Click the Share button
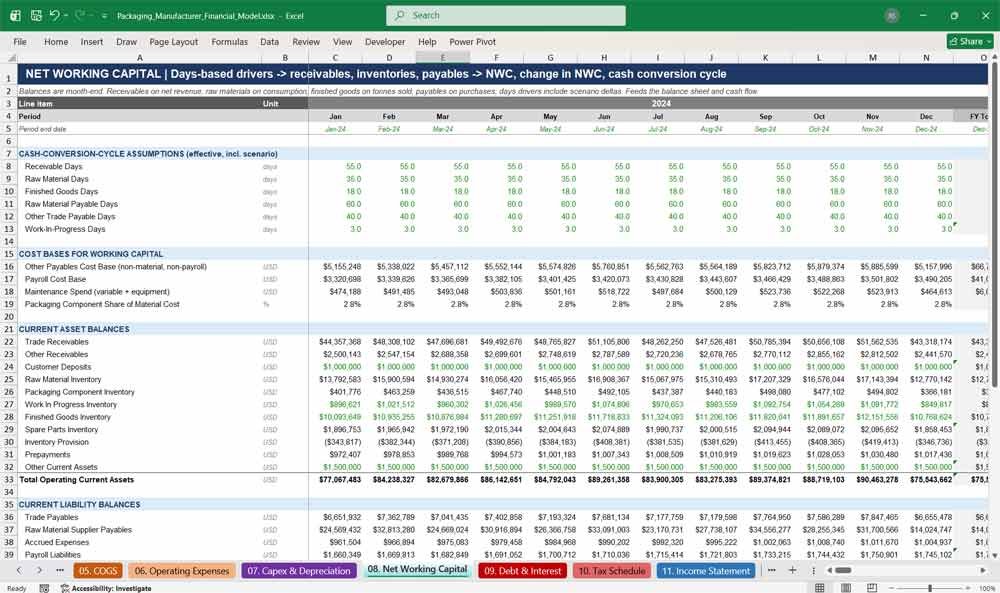 pyautogui.click(x=970, y=41)
